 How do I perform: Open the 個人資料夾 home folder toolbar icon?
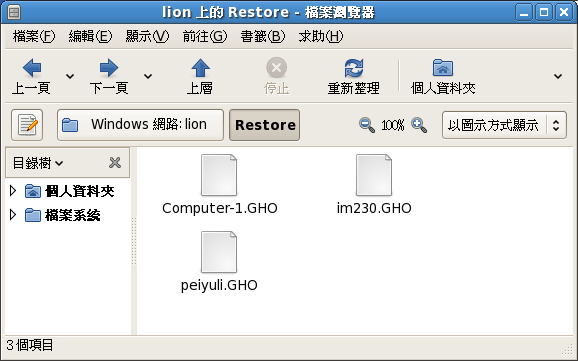point(443,68)
